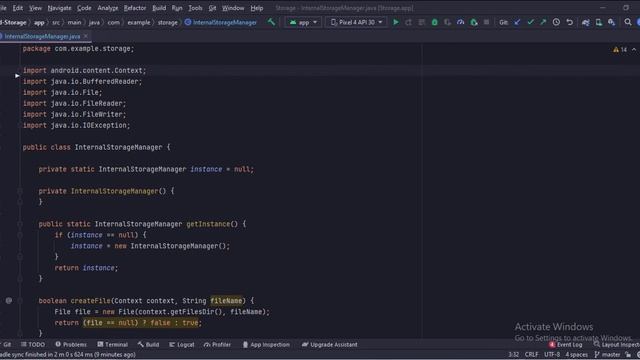The width and height of the screenshot is (640, 360).
Task: Click the 3:32 cursor position indicator
Action: click(513, 354)
